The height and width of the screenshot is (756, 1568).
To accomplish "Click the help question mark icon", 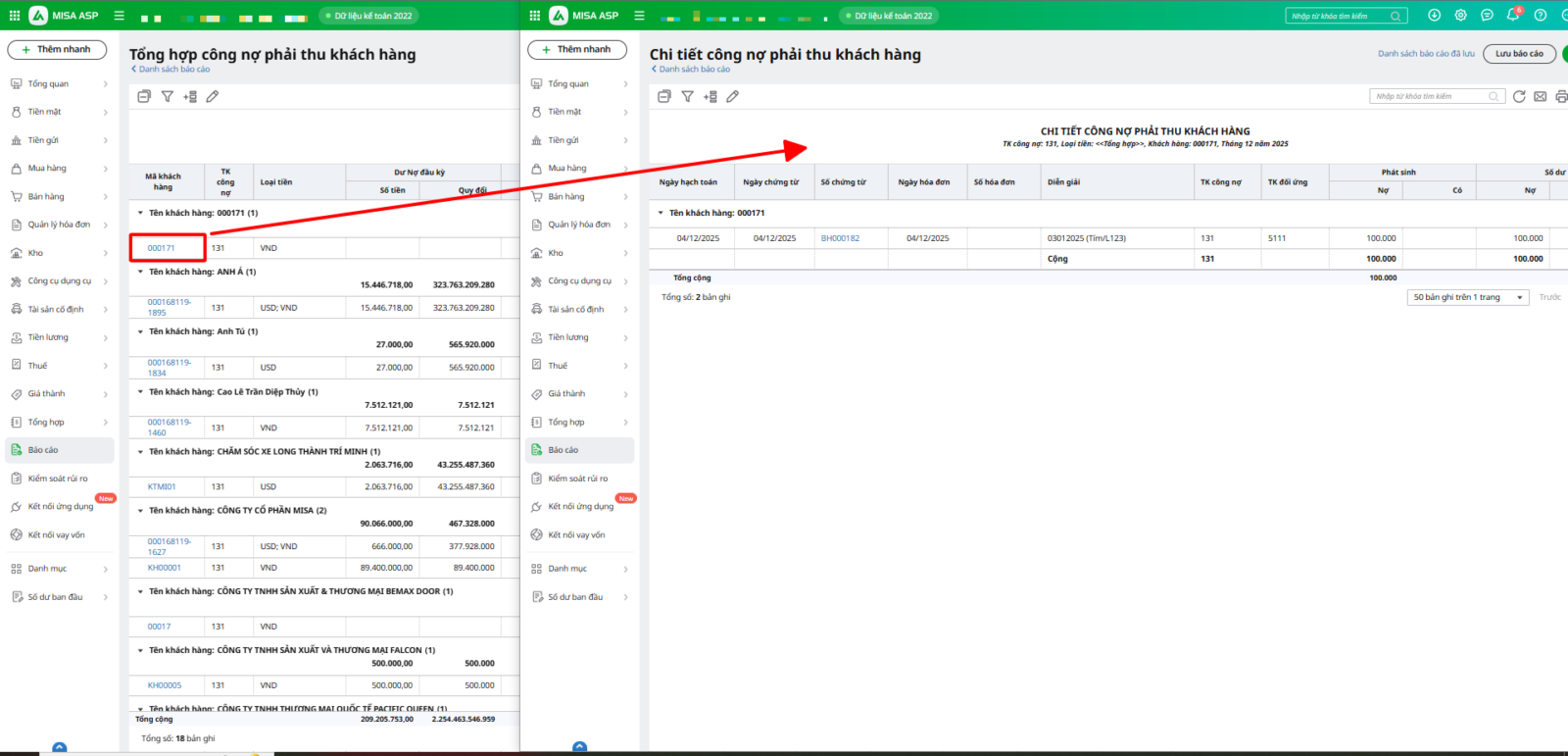I will [x=1540, y=15].
